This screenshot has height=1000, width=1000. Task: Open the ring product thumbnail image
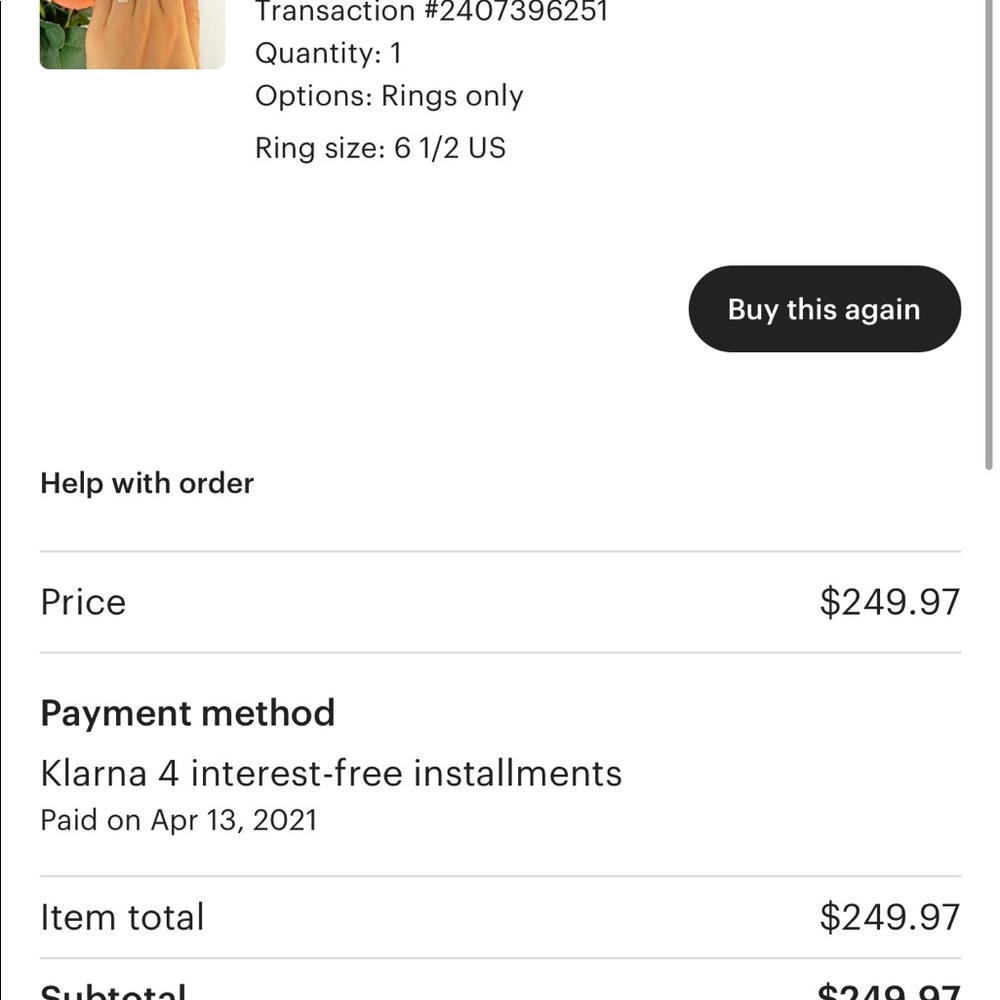pos(132,34)
